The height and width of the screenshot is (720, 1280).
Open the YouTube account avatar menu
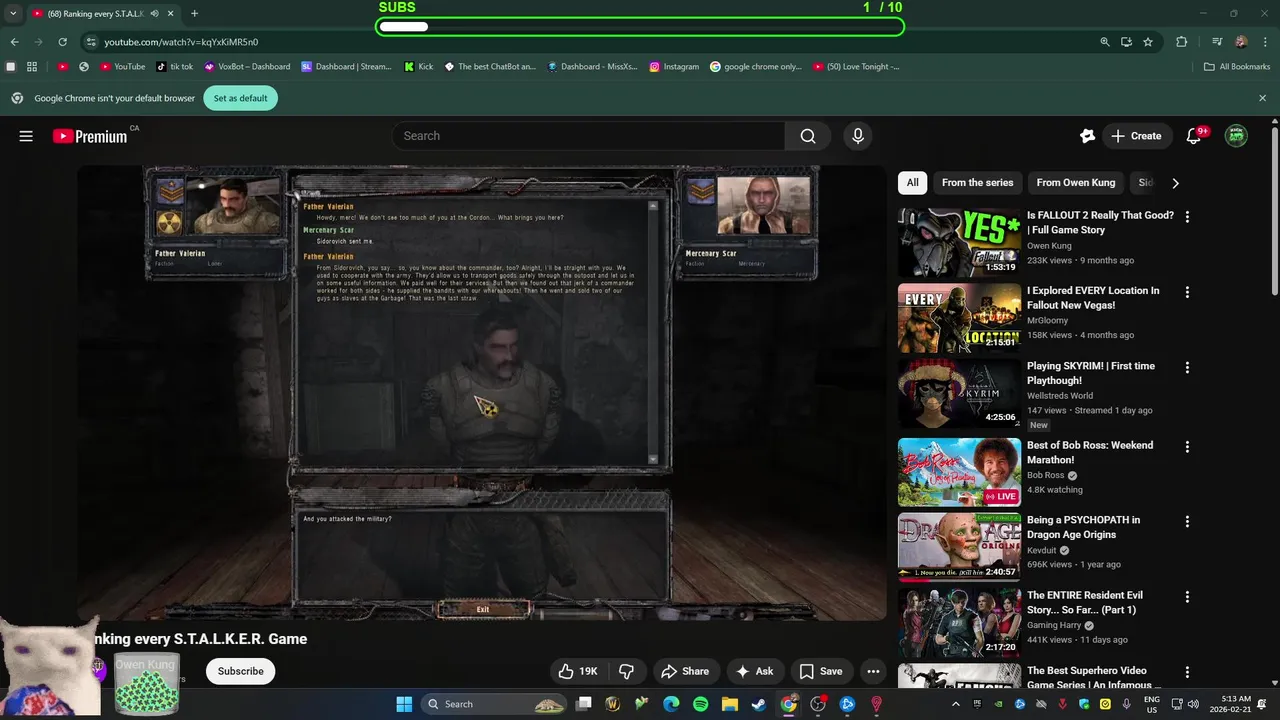coord(1236,136)
